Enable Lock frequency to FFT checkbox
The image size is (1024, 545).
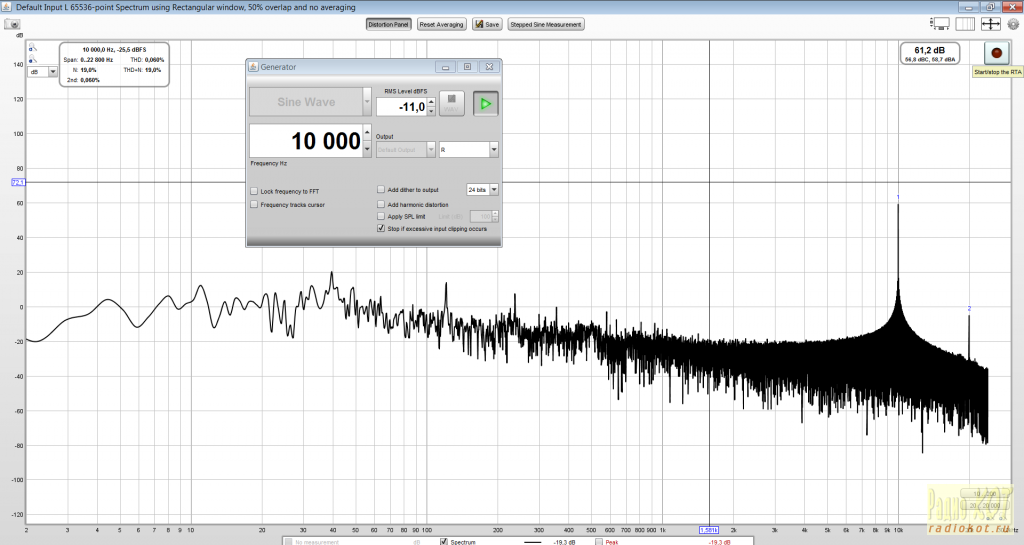click(254, 190)
